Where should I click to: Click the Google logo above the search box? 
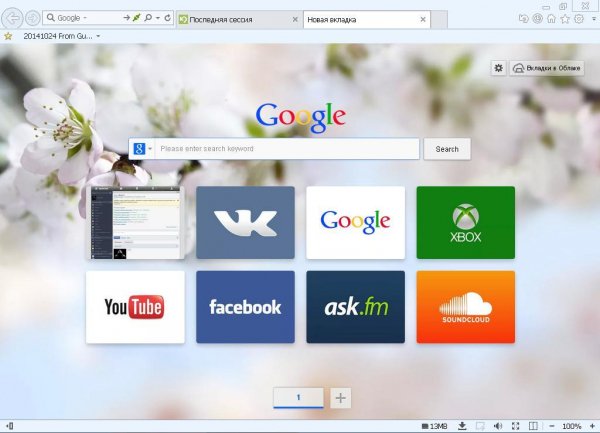[x=301, y=117]
